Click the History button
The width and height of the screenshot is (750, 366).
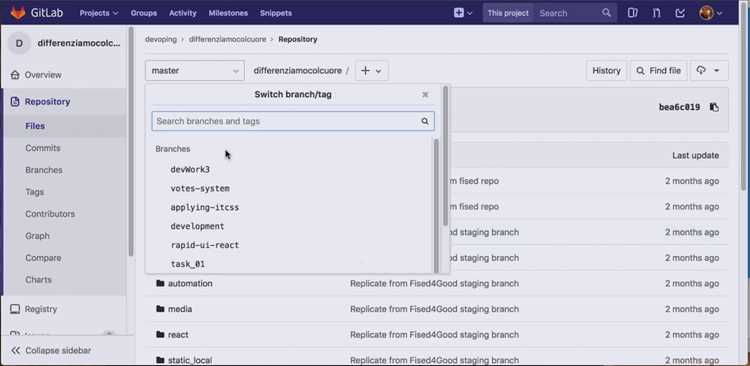coord(606,70)
